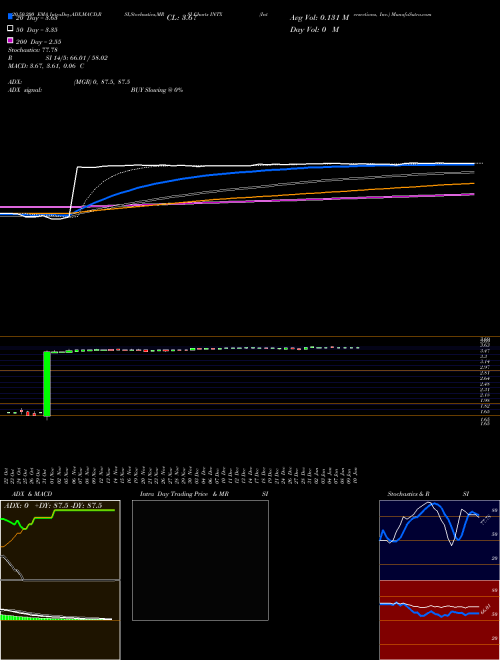Click the 'CL: 3.67' closing price text
The height and width of the screenshot is (660, 500).
pos(181,18)
